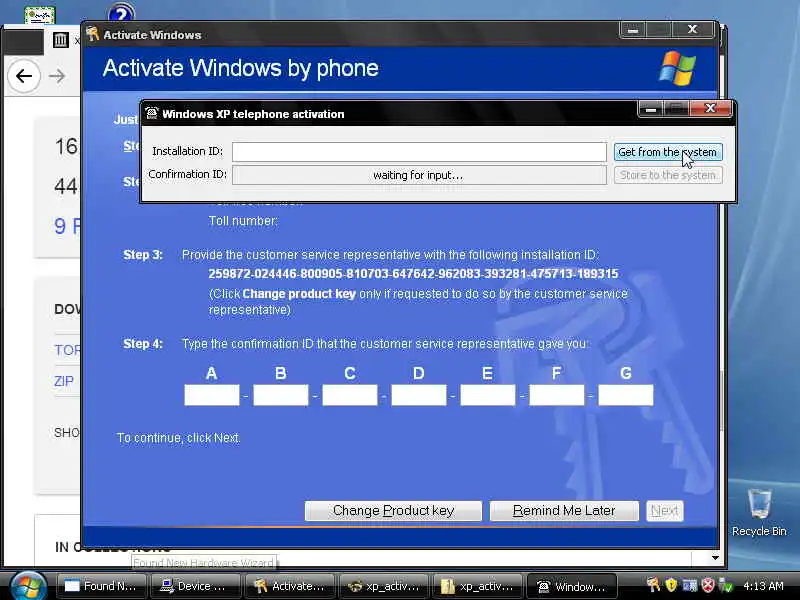Switch to Windows XP telephone taskbar button
The width and height of the screenshot is (800, 600).
pos(572,586)
